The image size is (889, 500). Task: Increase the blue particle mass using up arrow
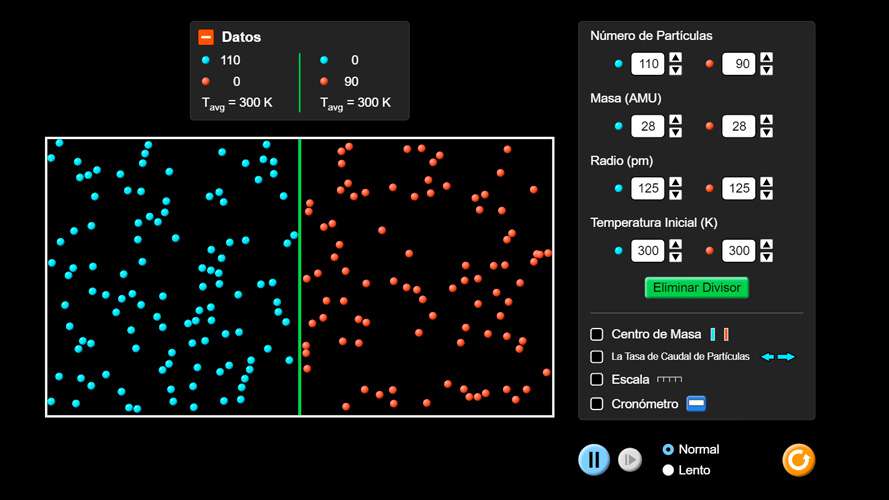675,120
